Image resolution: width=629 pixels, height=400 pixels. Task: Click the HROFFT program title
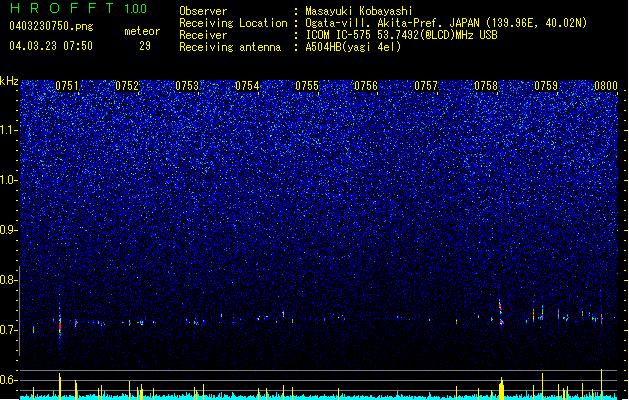coord(63,8)
